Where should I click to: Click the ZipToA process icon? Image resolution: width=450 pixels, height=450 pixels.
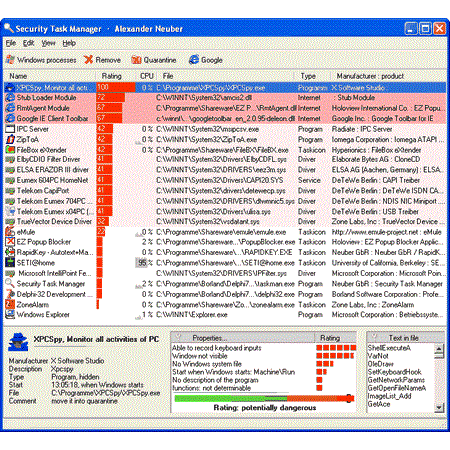click(10, 139)
